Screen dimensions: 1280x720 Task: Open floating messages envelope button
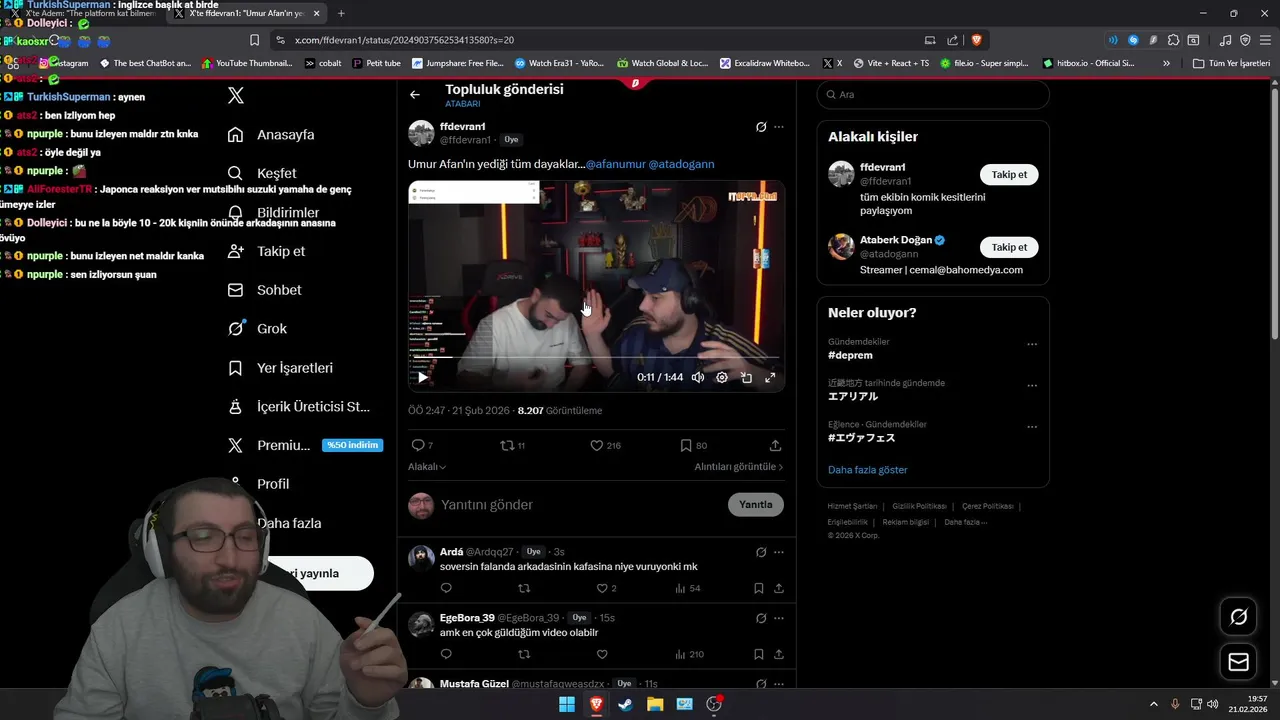tap(1238, 662)
